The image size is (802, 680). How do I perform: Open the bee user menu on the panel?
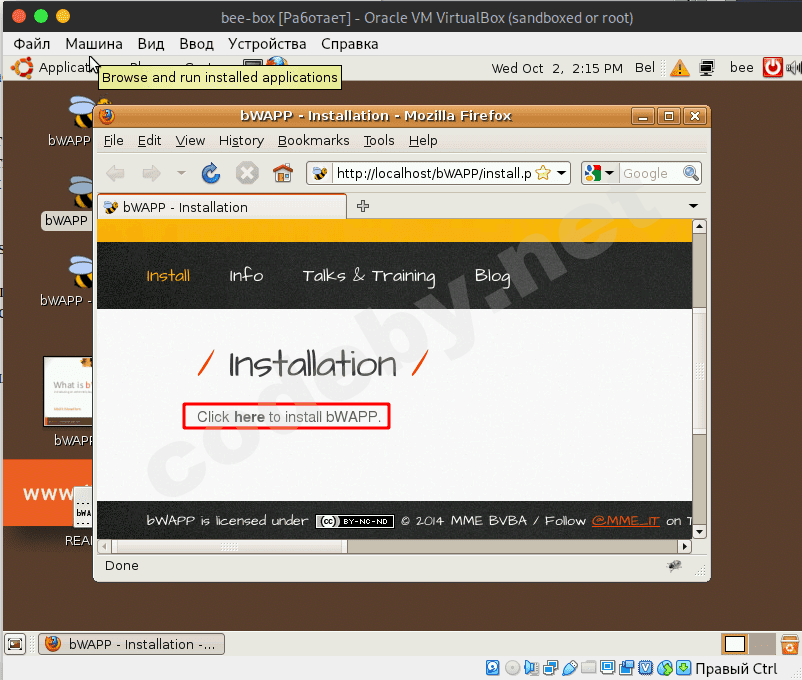coord(741,68)
